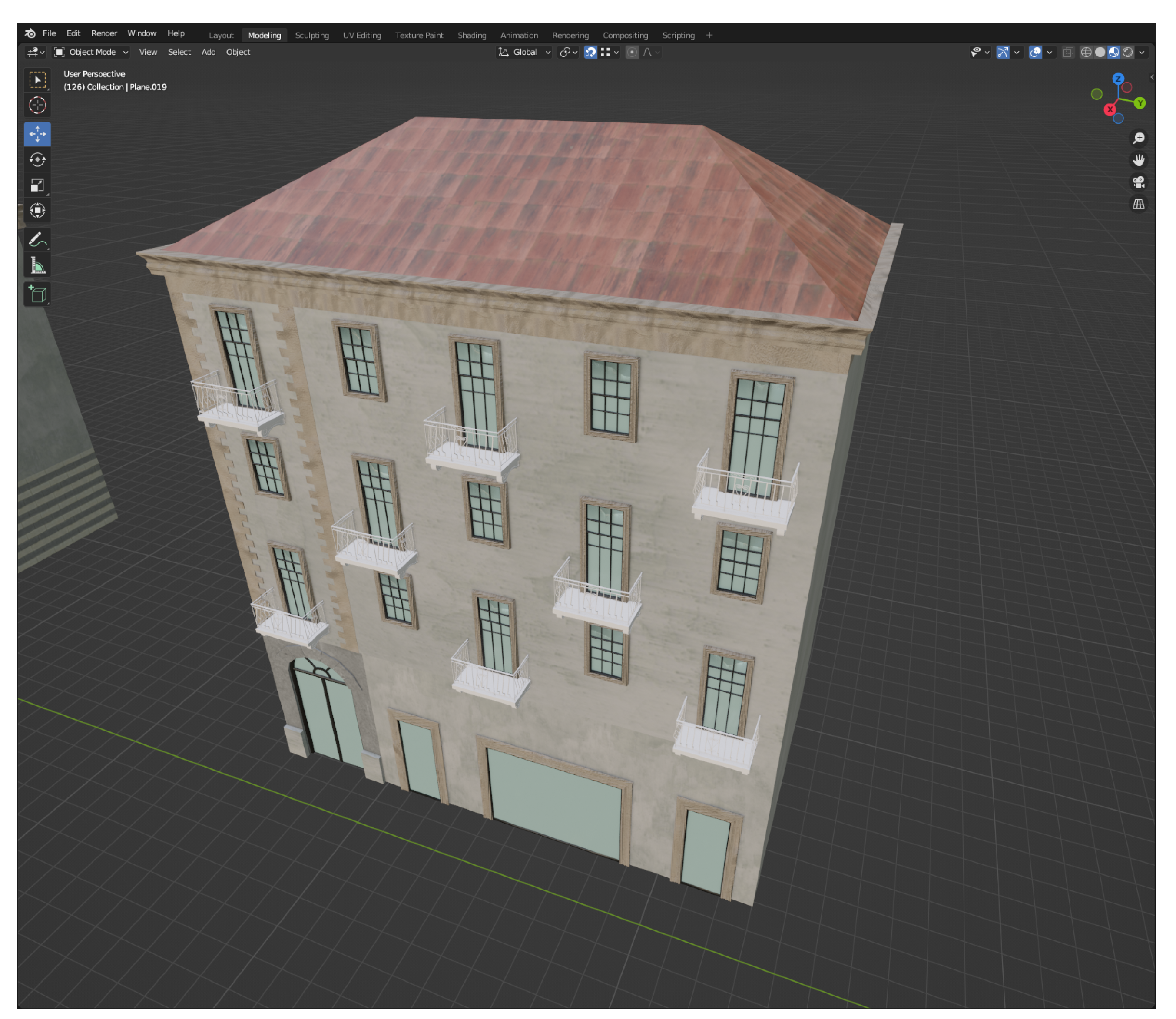Select the Cursor tool

(x=37, y=105)
